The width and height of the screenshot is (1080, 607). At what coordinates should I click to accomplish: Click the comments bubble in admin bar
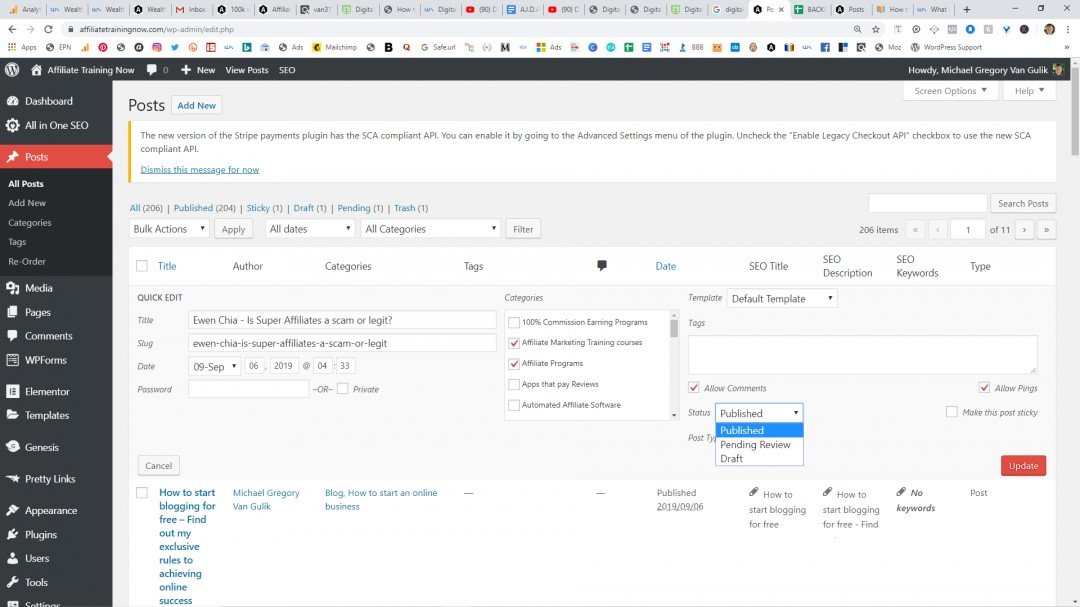[x=152, y=70]
